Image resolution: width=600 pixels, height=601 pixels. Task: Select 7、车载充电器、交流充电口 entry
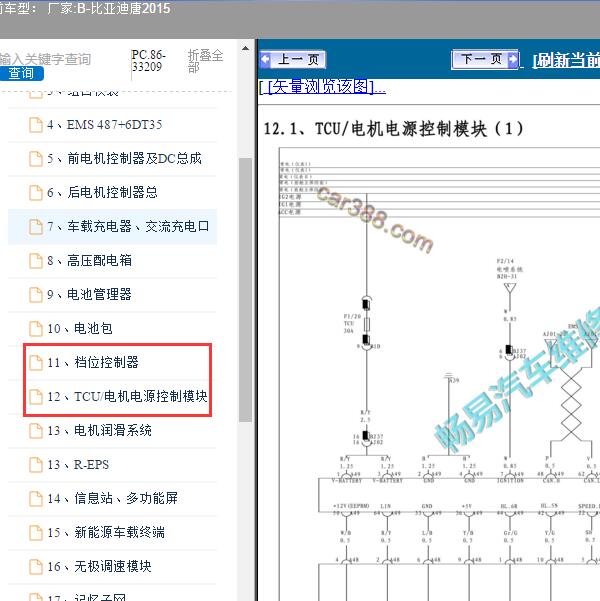tap(112, 227)
